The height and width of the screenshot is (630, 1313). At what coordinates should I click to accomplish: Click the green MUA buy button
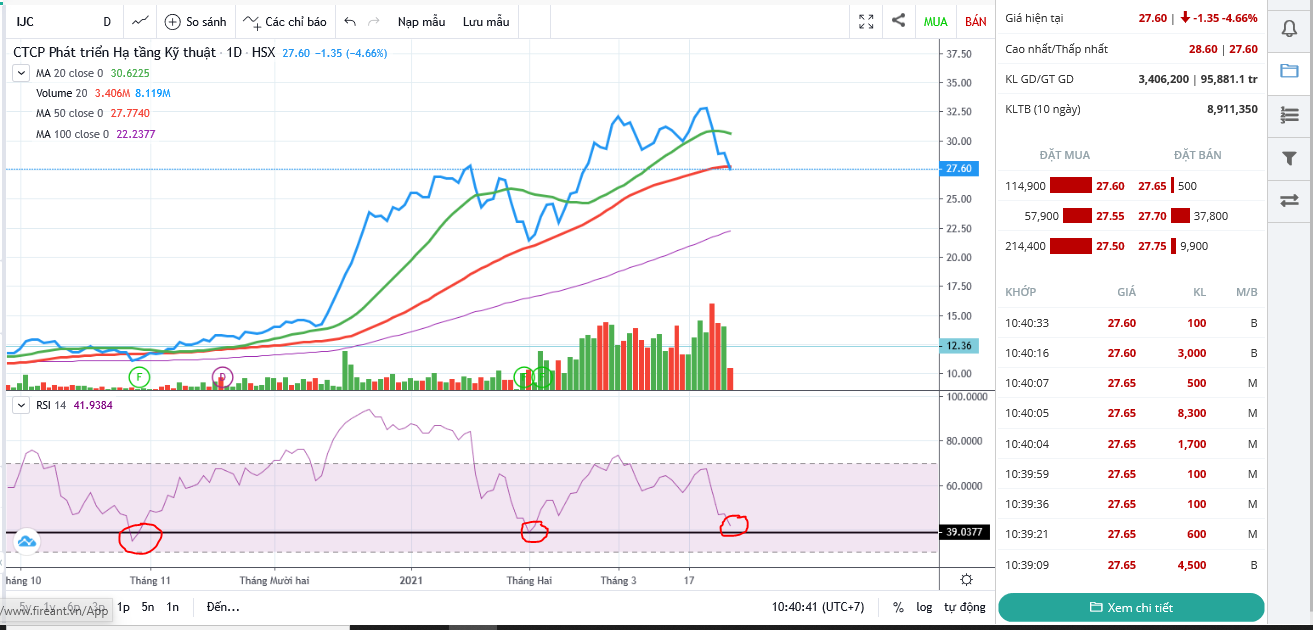coord(935,21)
